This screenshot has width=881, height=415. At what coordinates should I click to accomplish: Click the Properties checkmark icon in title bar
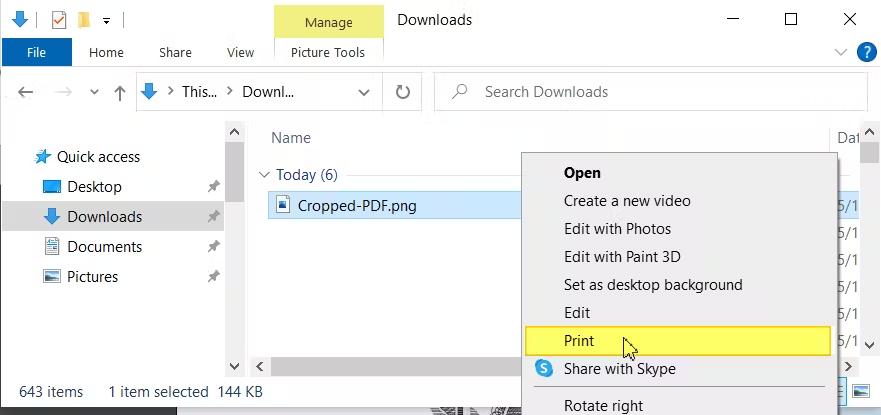59,19
